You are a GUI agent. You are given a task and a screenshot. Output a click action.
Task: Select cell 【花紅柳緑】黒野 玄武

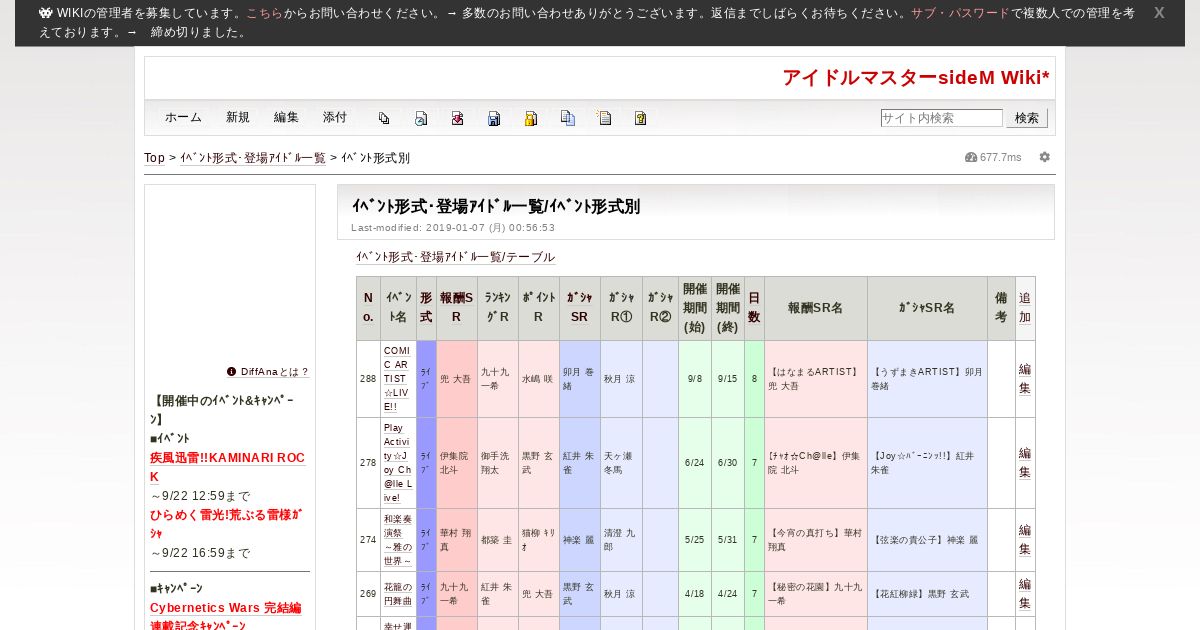(x=927, y=593)
